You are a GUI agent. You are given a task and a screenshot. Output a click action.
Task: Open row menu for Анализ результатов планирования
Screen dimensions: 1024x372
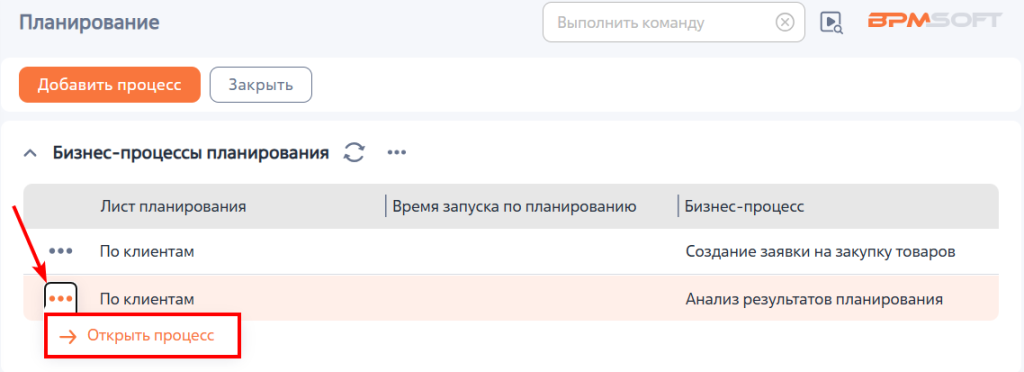[61, 299]
